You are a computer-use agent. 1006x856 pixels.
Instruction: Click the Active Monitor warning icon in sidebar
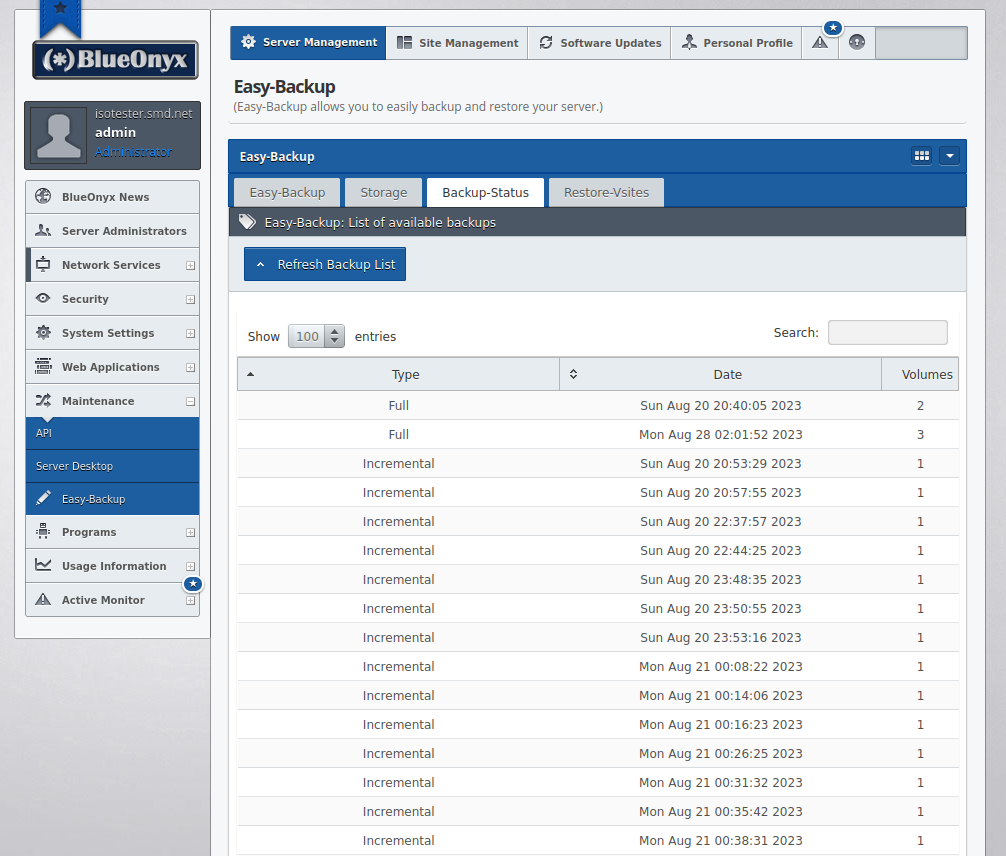[43, 599]
